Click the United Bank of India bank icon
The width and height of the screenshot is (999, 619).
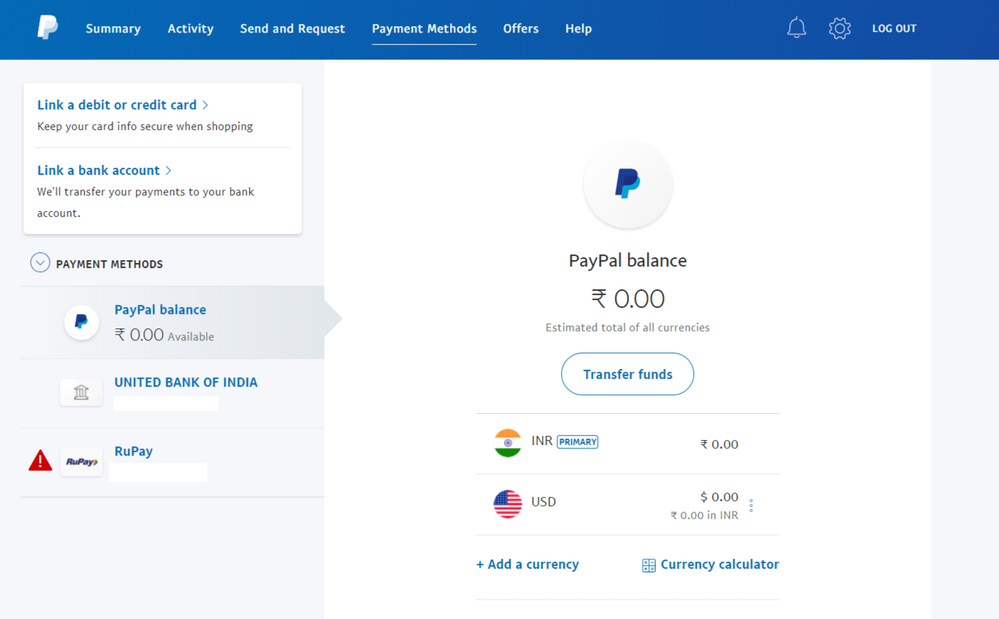(81, 392)
